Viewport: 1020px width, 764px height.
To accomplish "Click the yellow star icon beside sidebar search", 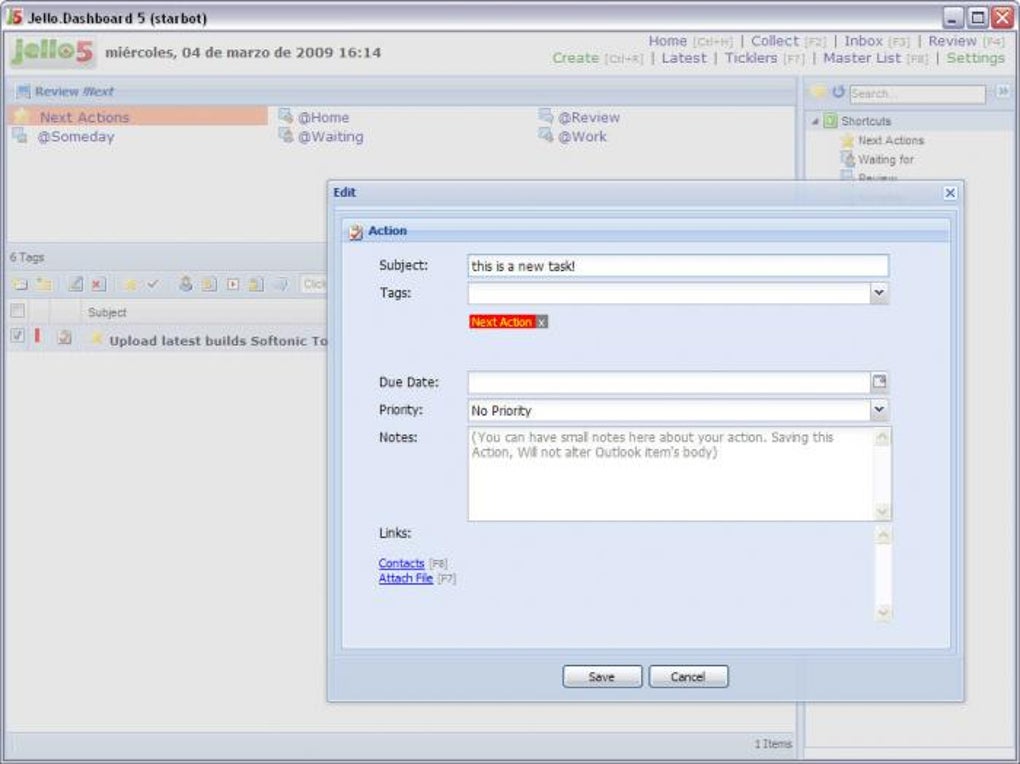I will 818,92.
